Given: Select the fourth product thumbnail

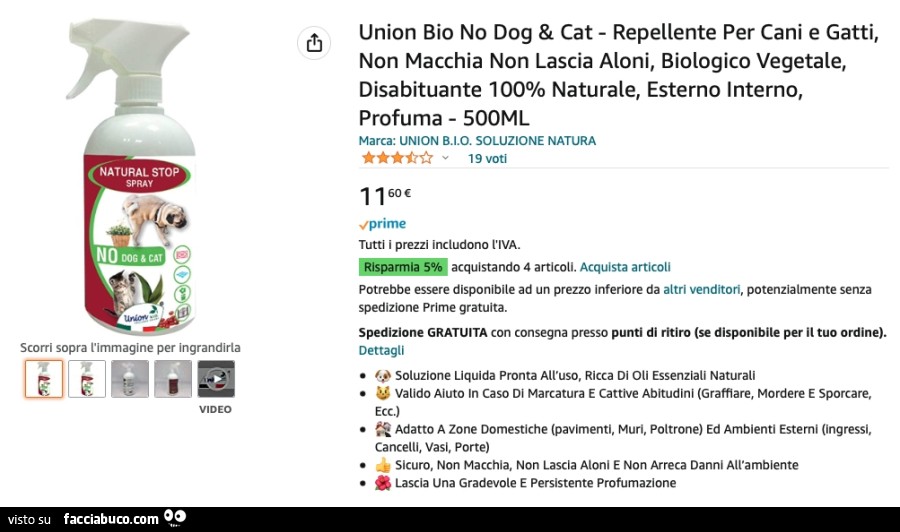Looking at the screenshot, I should 173,379.
